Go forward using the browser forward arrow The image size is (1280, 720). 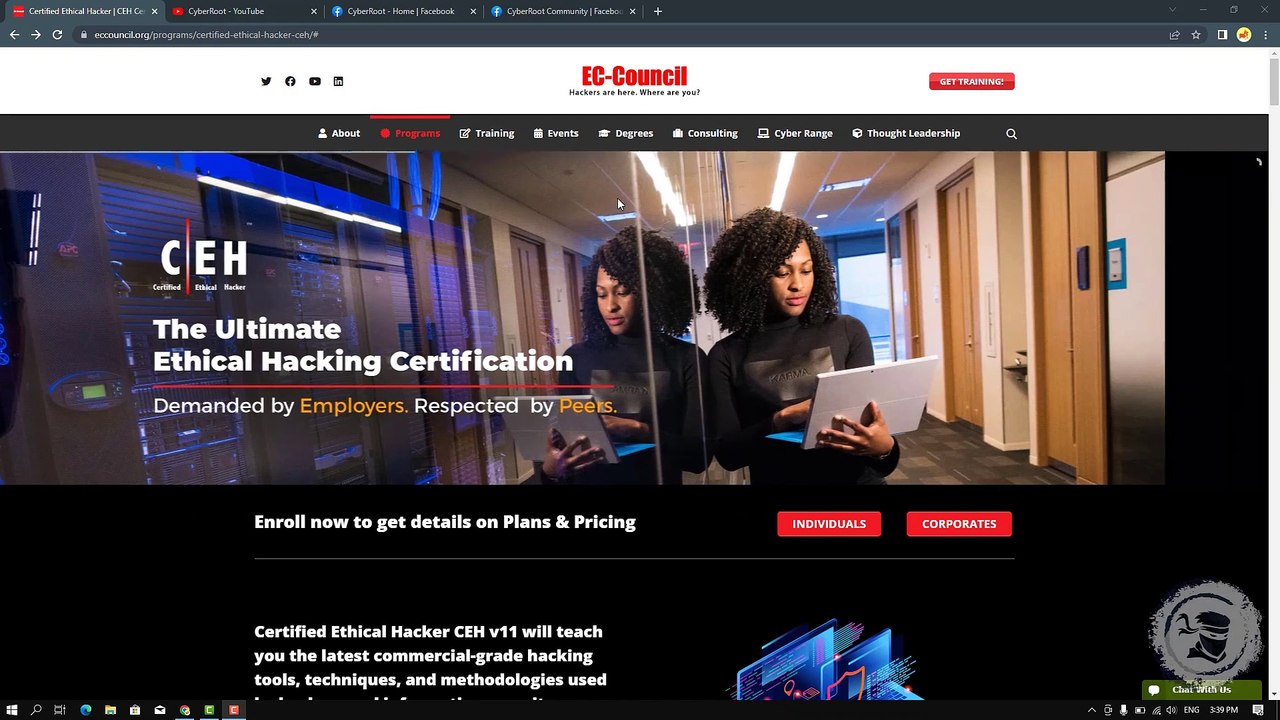coord(36,35)
